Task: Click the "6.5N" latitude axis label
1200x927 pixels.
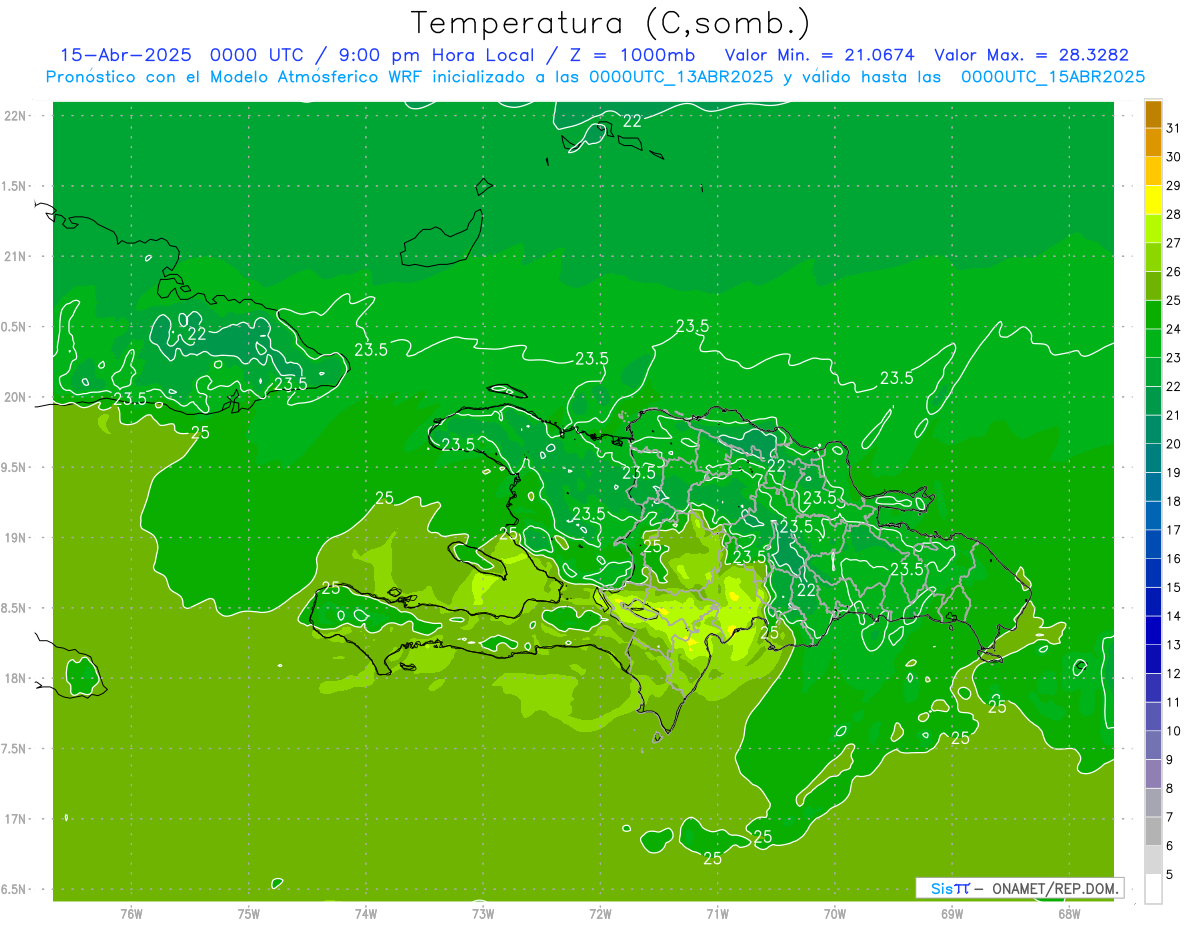Action: pos(15,890)
